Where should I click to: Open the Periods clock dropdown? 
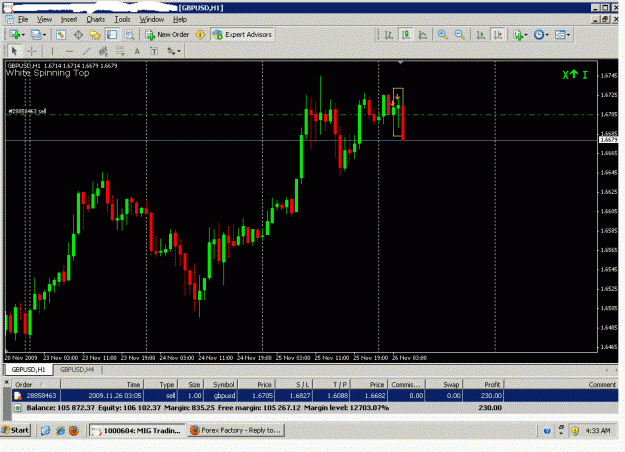click(x=541, y=35)
